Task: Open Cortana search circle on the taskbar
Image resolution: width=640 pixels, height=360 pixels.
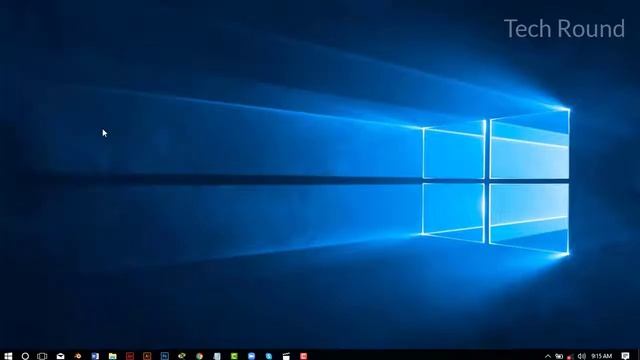Action: (25, 356)
